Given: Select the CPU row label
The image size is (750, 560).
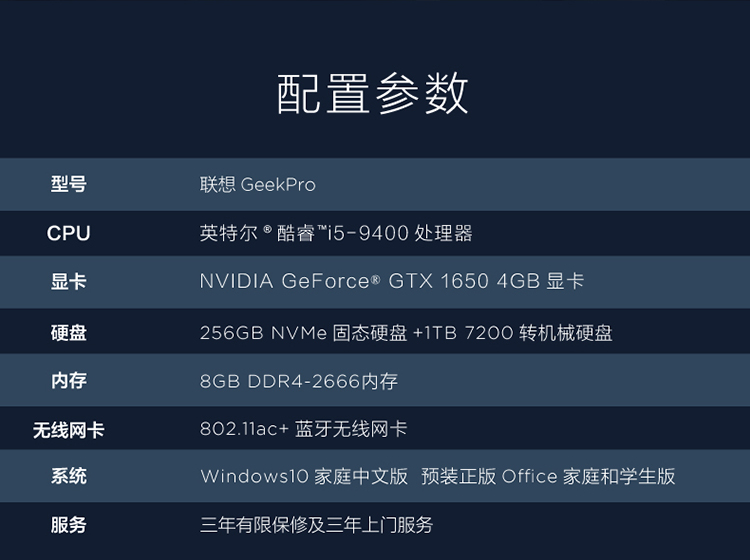Looking at the screenshot, I should pos(68,233).
